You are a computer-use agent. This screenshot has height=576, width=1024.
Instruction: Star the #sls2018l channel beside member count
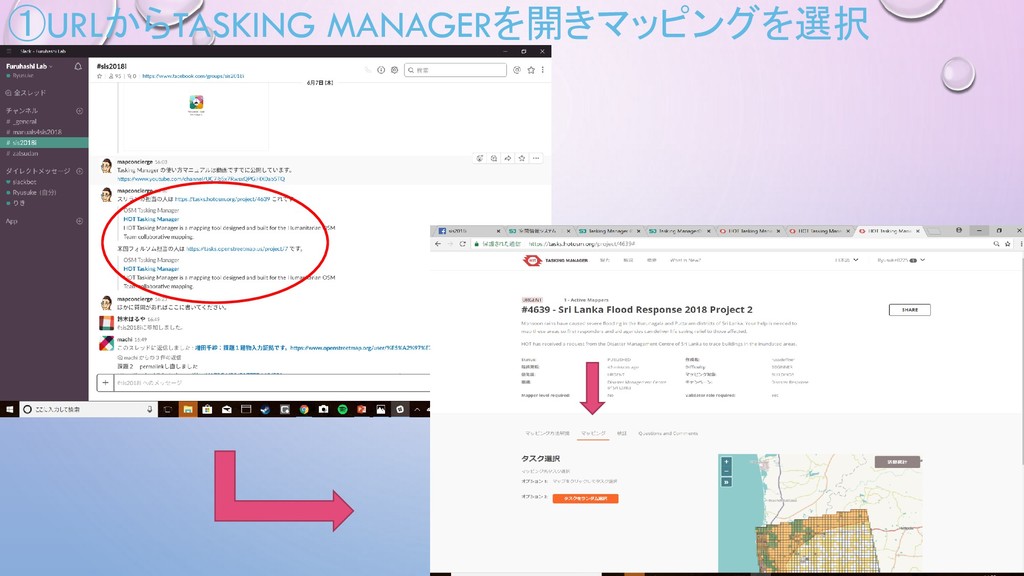coord(99,76)
